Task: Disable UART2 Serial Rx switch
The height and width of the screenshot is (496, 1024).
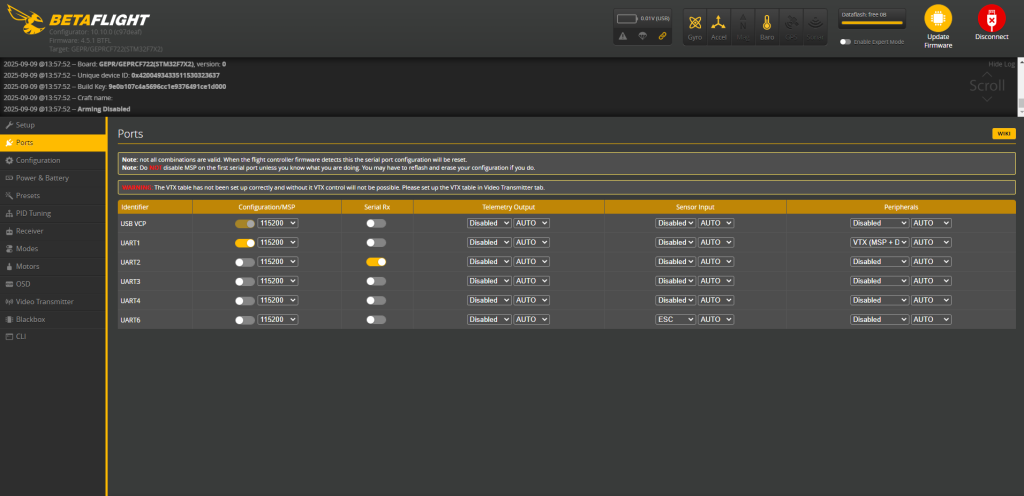Action: tap(376, 262)
